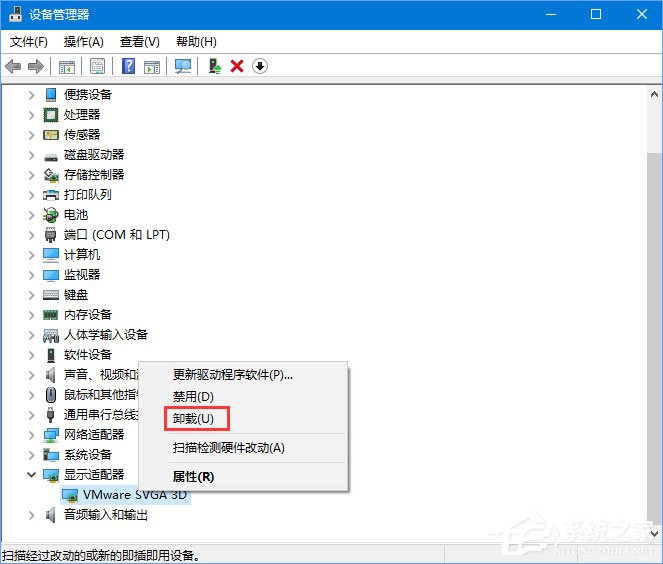Click the 存储控制器 storage controller icon
The image size is (663, 564).
click(51, 175)
